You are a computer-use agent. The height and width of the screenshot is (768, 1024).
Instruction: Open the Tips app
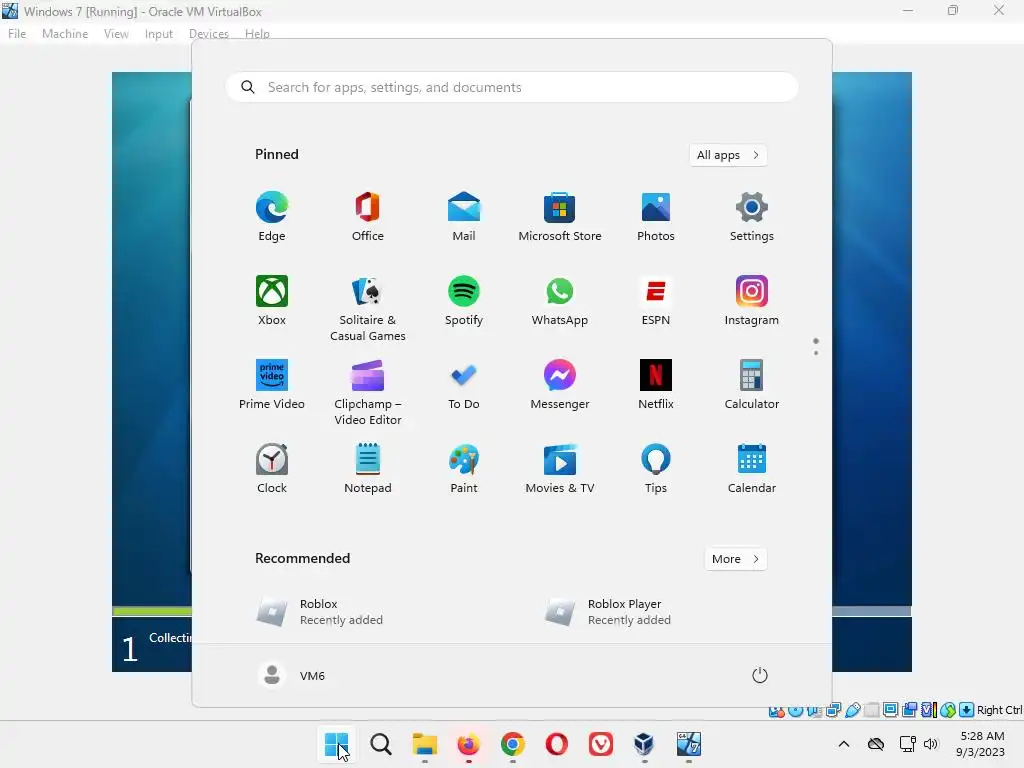(656, 469)
